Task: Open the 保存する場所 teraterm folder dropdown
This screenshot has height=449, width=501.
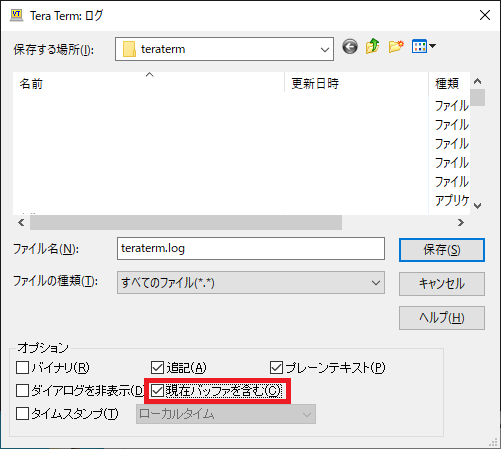Action: coord(224,49)
